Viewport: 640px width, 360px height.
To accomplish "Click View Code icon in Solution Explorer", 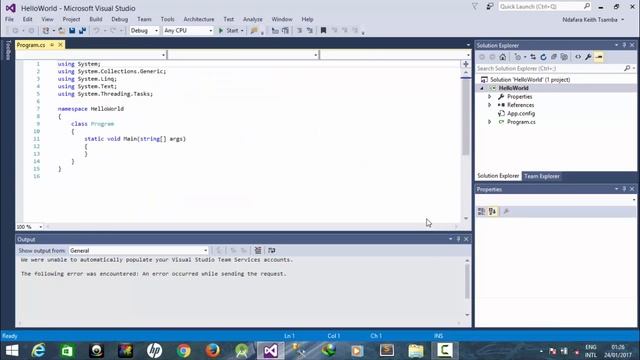I will tap(578, 57).
